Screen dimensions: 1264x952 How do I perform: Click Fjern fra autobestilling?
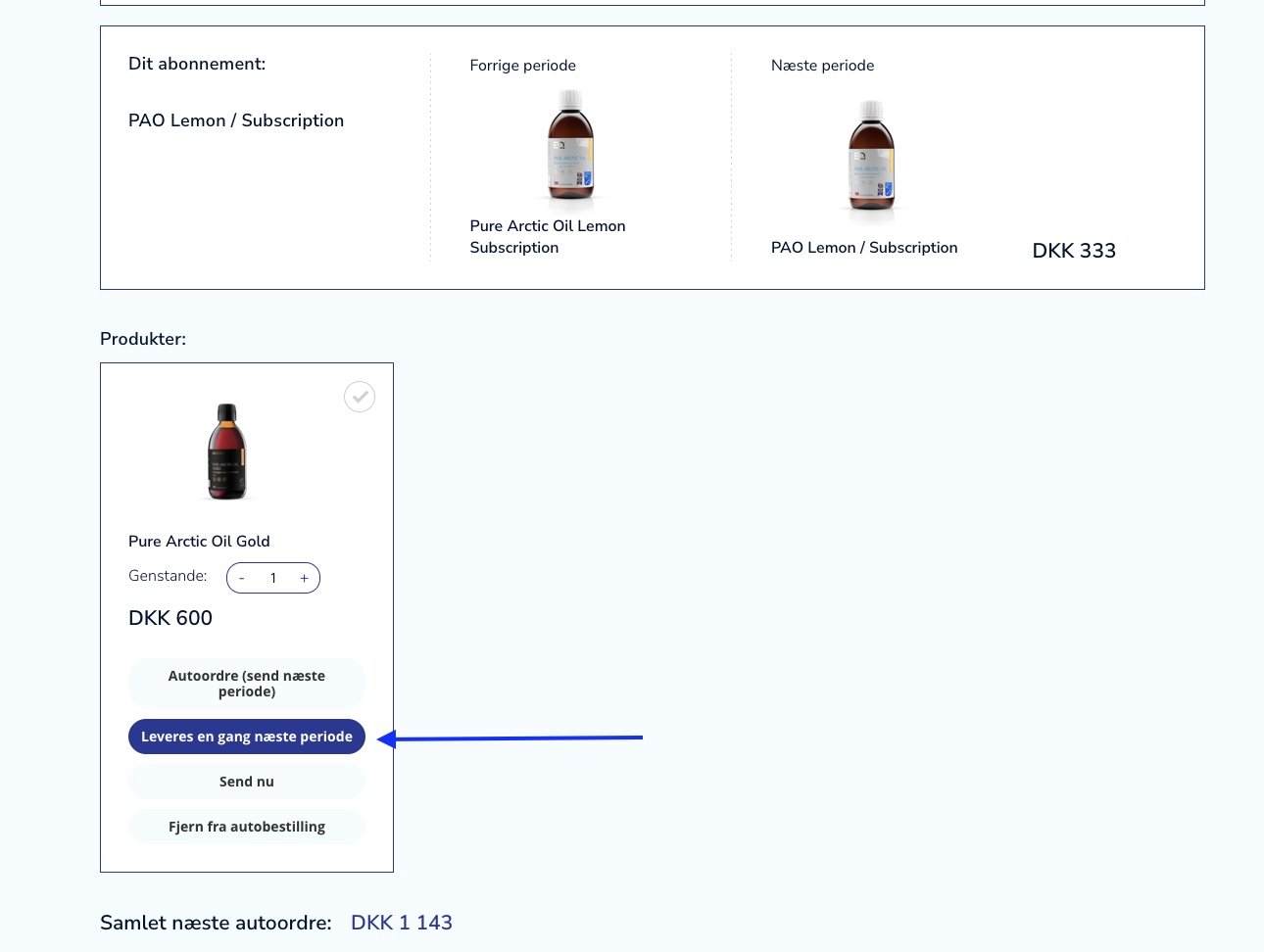click(247, 827)
